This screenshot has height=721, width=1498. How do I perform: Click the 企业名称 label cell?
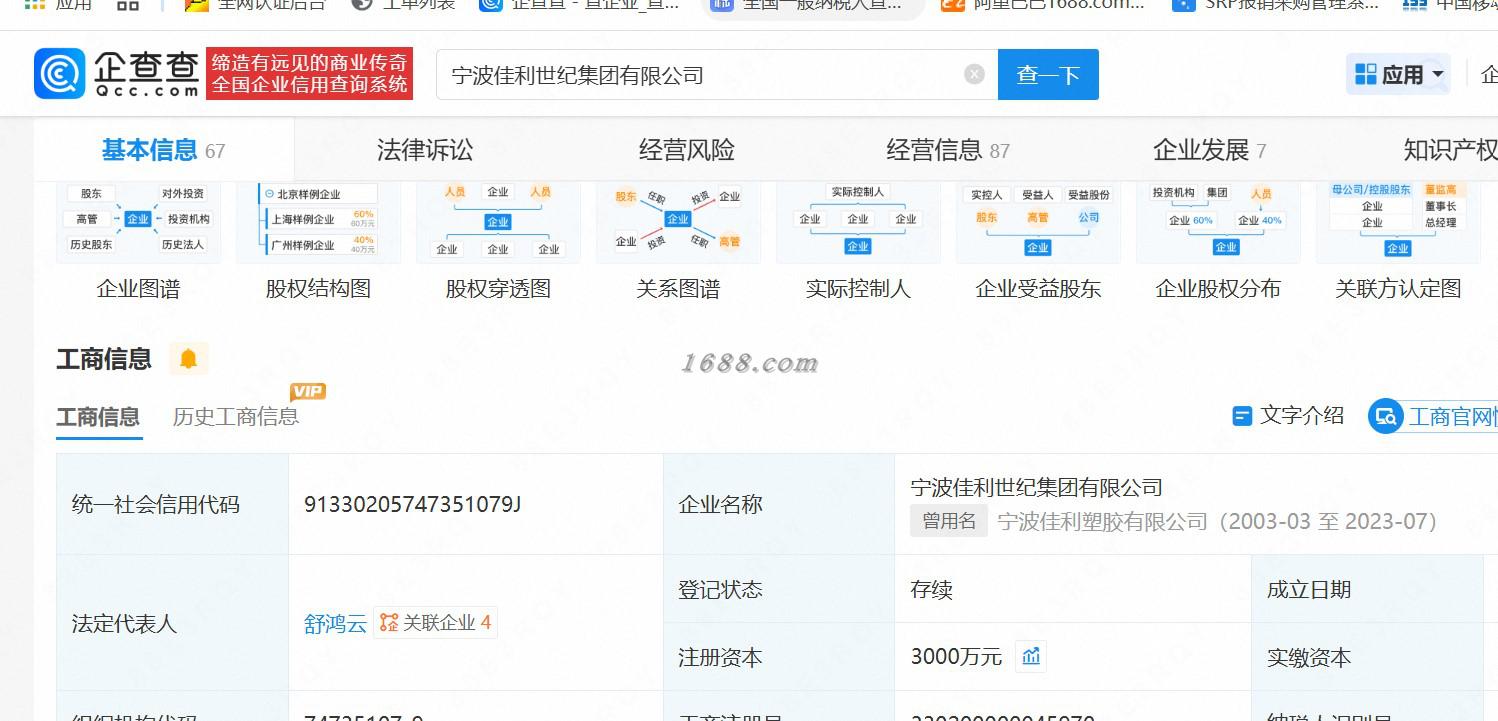pyautogui.click(x=779, y=505)
